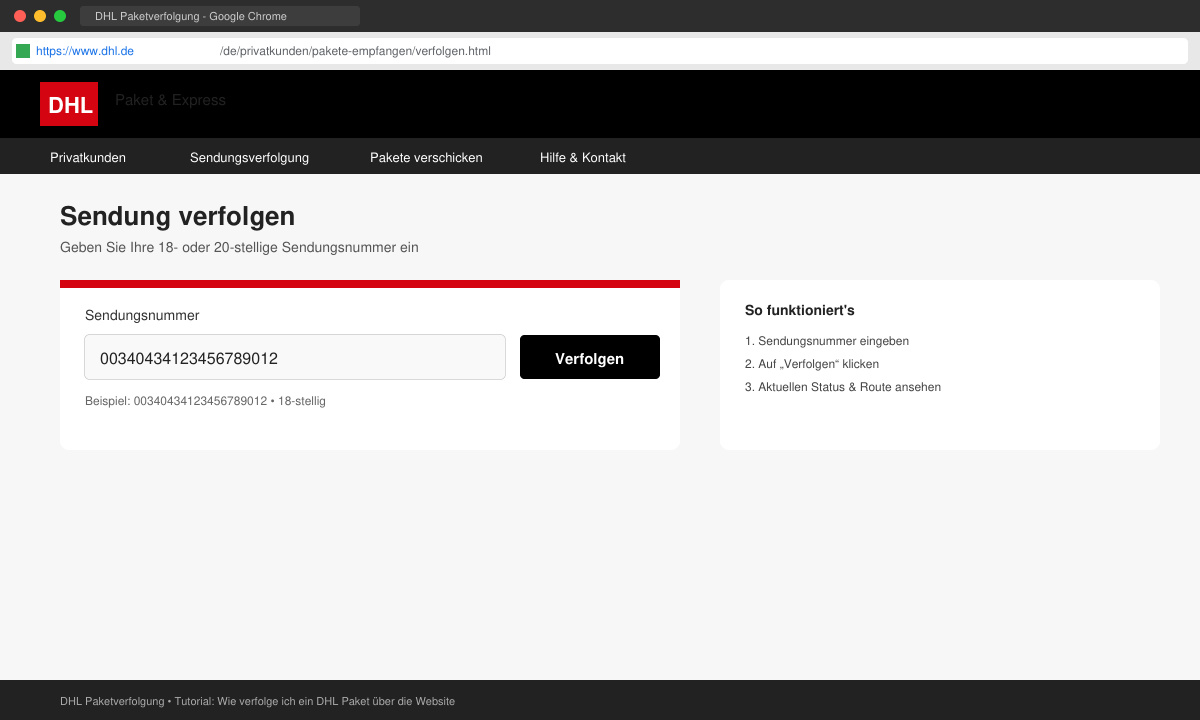Open the Sendungsverfolgung menu item
Viewport: 1200px width, 720px height.
pos(249,157)
